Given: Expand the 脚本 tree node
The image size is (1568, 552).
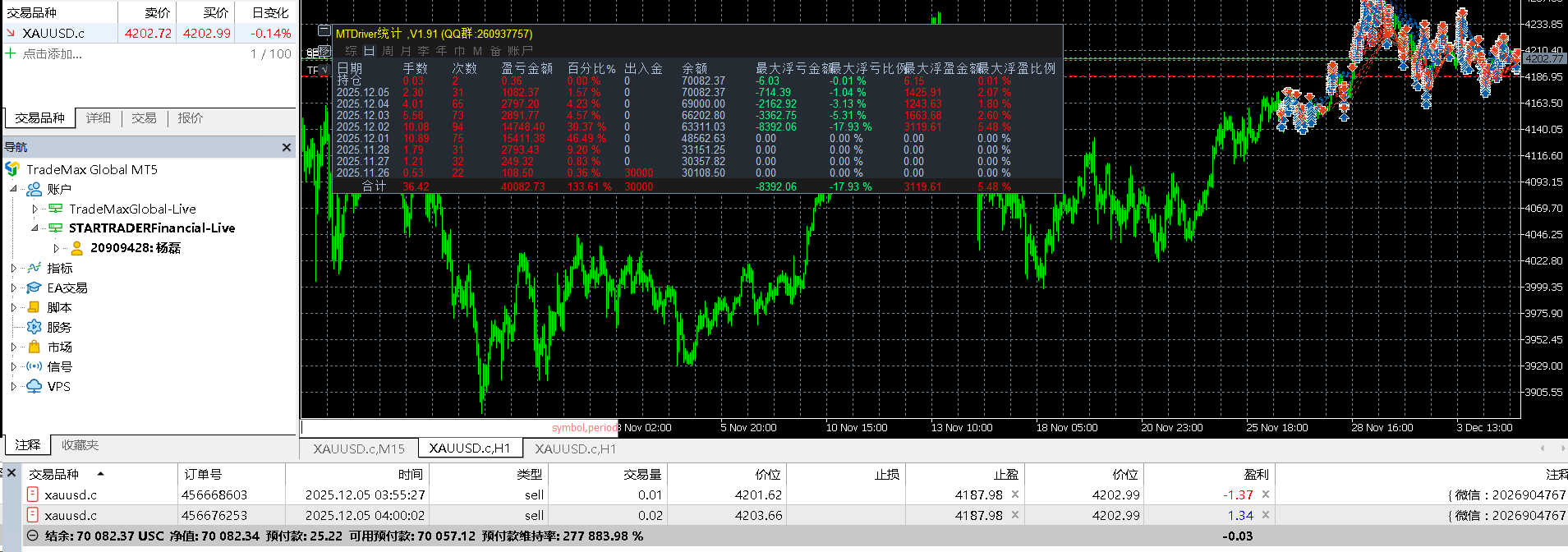Looking at the screenshot, I should [x=14, y=307].
